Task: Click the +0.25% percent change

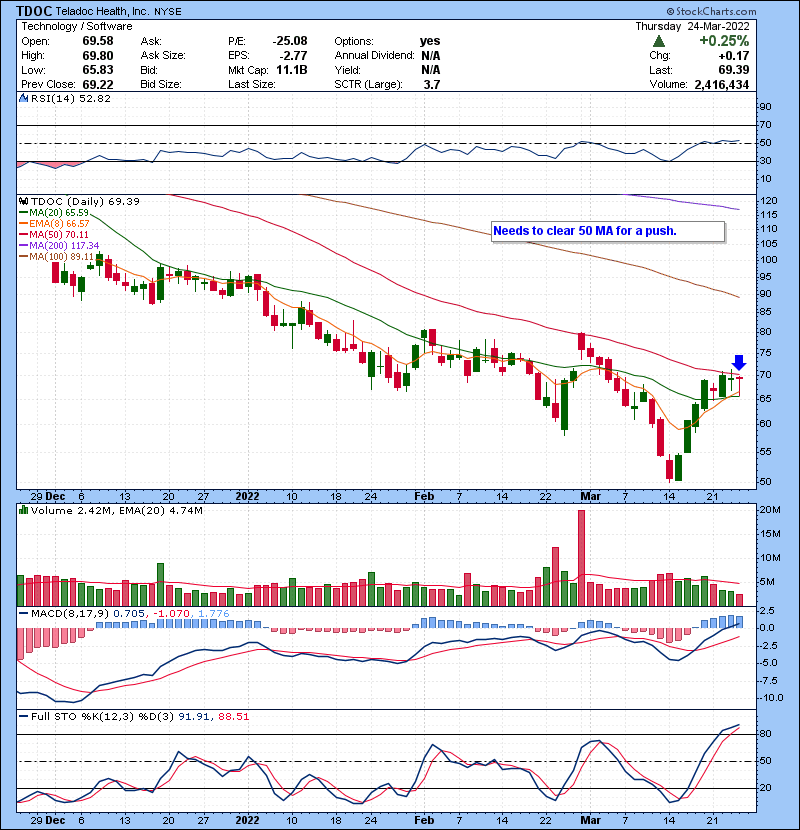Action: coord(724,41)
